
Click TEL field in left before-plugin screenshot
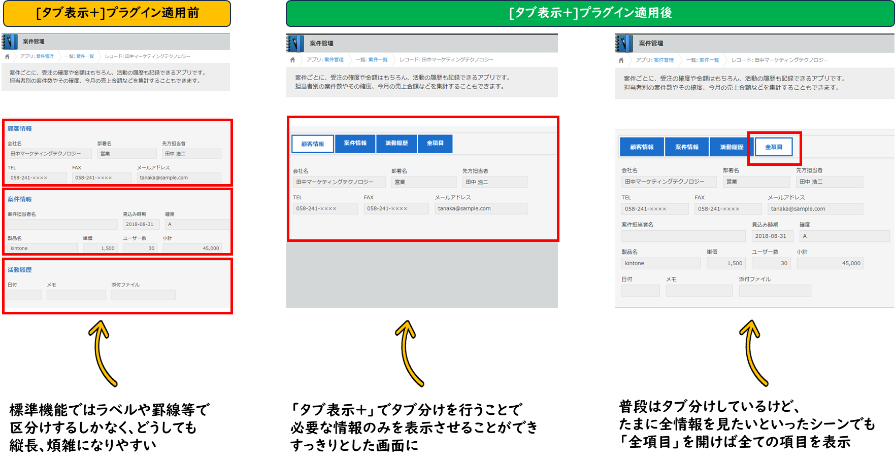37,177
